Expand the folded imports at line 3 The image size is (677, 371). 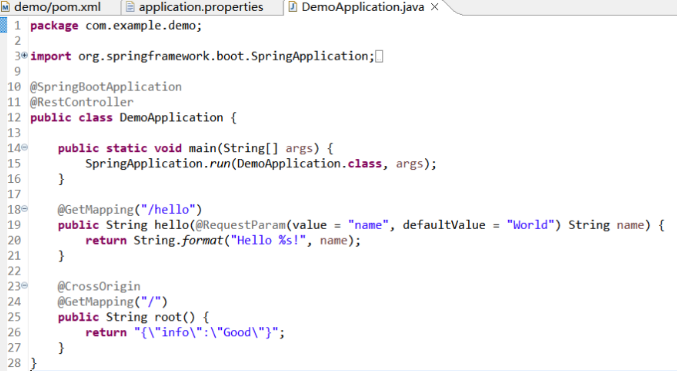(25, 55)
